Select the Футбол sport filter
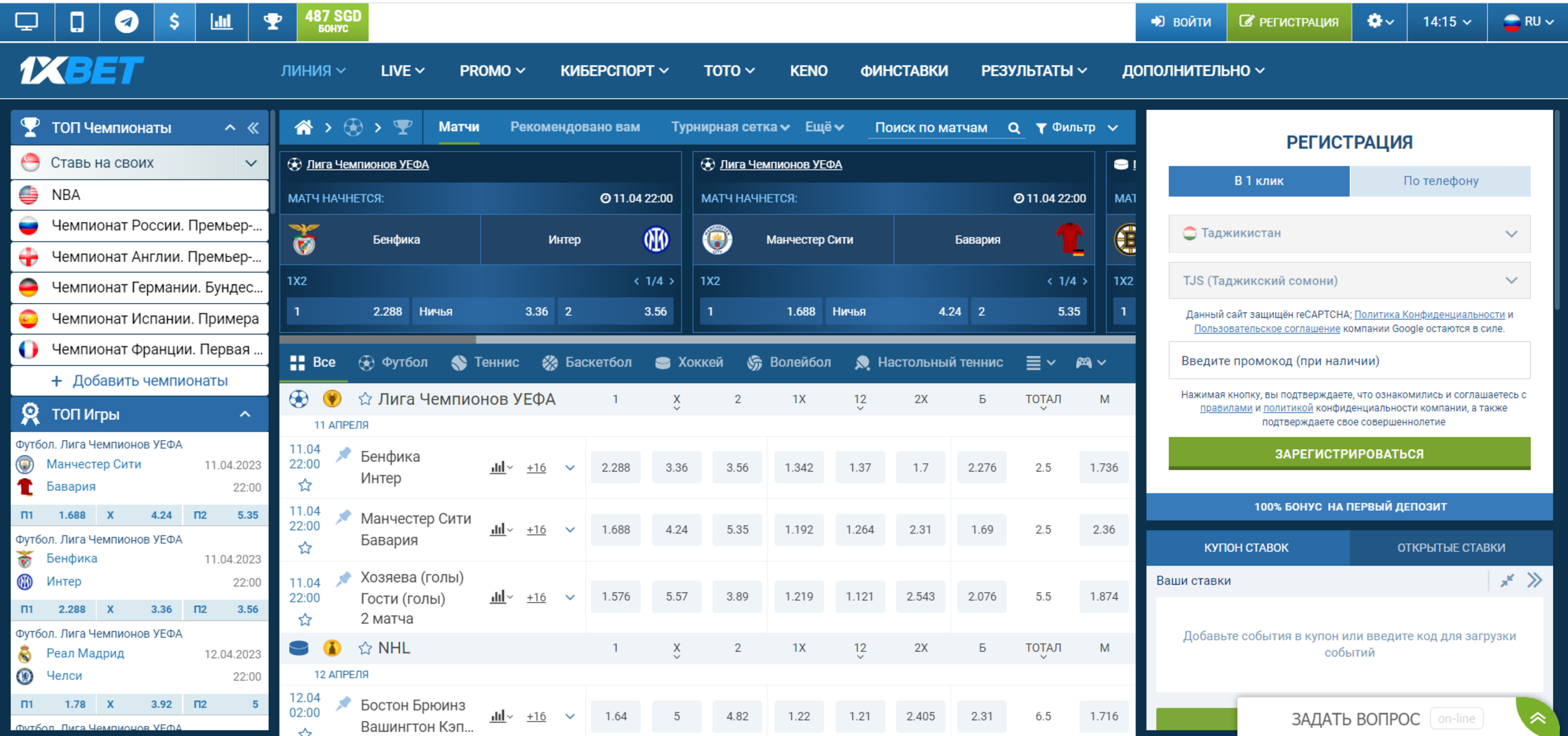The width and height of the screenshot is (1568, 736). (x=393, y=363)
